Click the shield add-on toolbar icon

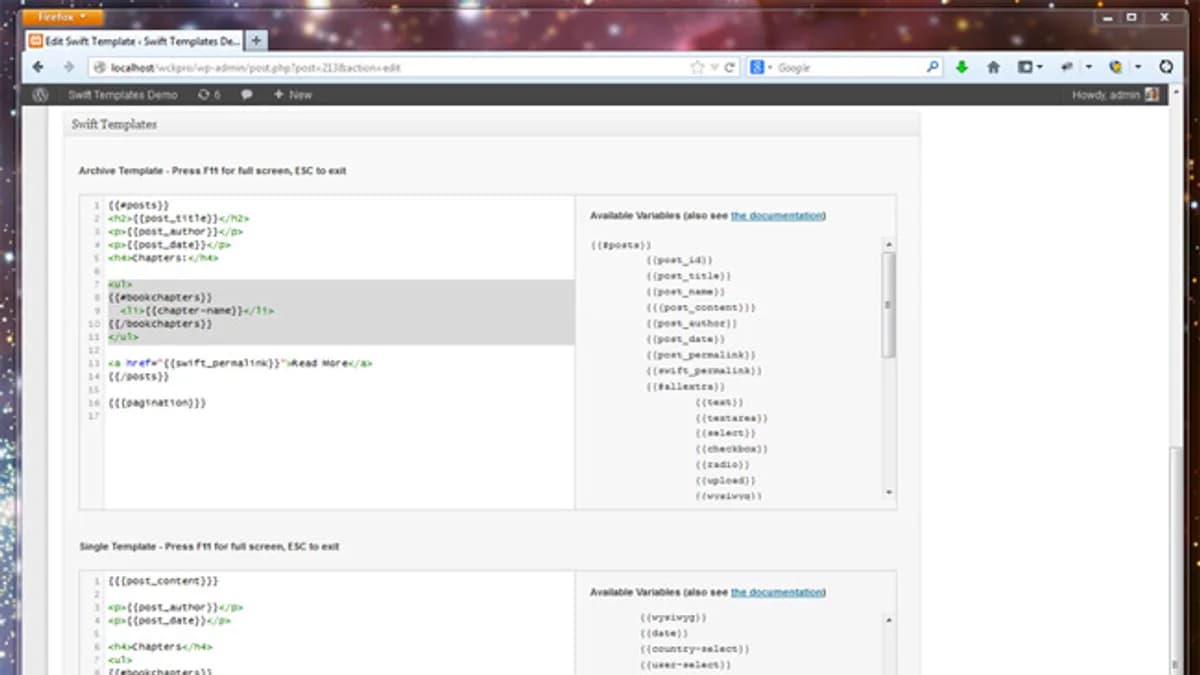click(x=1117, y=68)
